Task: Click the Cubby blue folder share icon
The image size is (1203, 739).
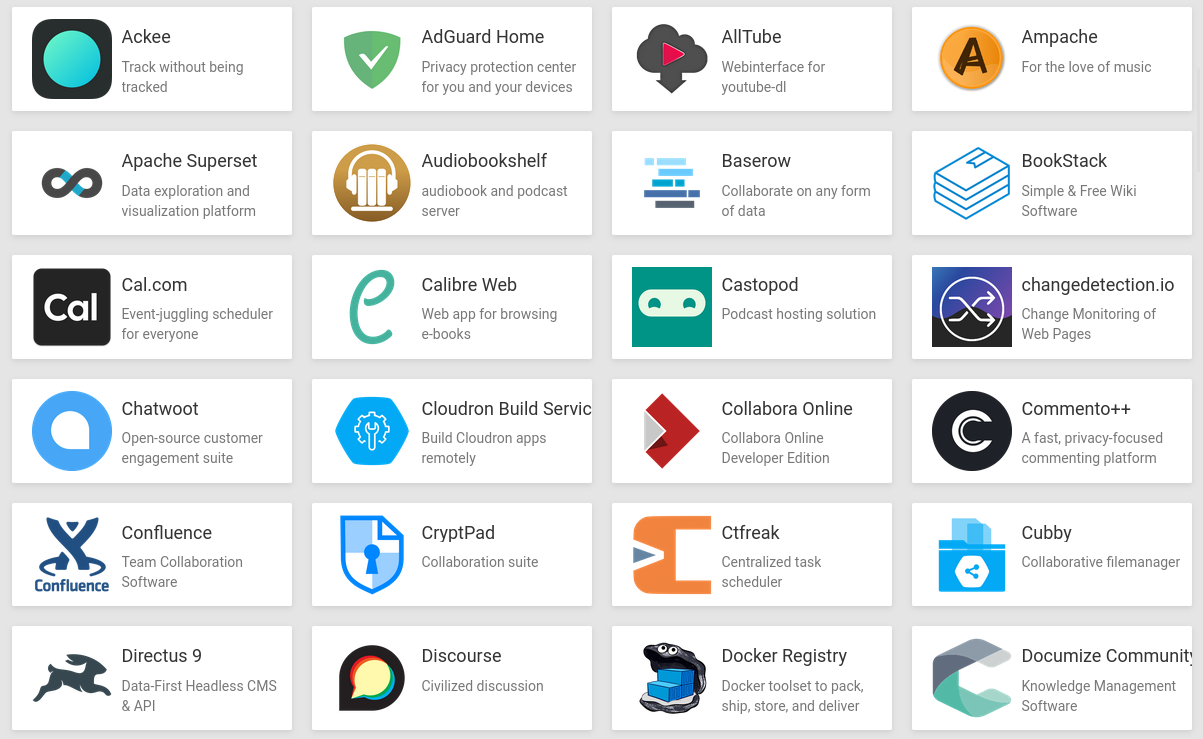Action: 972,555
